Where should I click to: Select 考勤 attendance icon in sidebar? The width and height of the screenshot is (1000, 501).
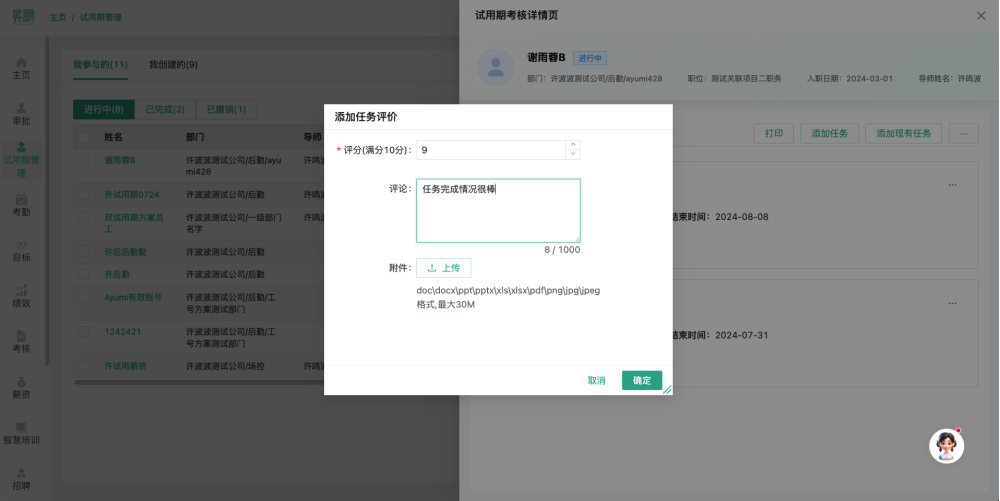coord(20,199)
